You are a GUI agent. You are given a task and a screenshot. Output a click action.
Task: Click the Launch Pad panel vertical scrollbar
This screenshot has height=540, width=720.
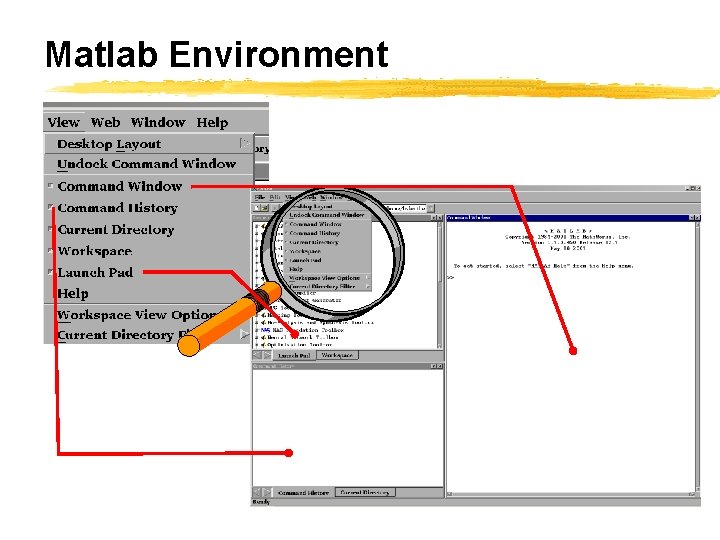tap(439, 285)
